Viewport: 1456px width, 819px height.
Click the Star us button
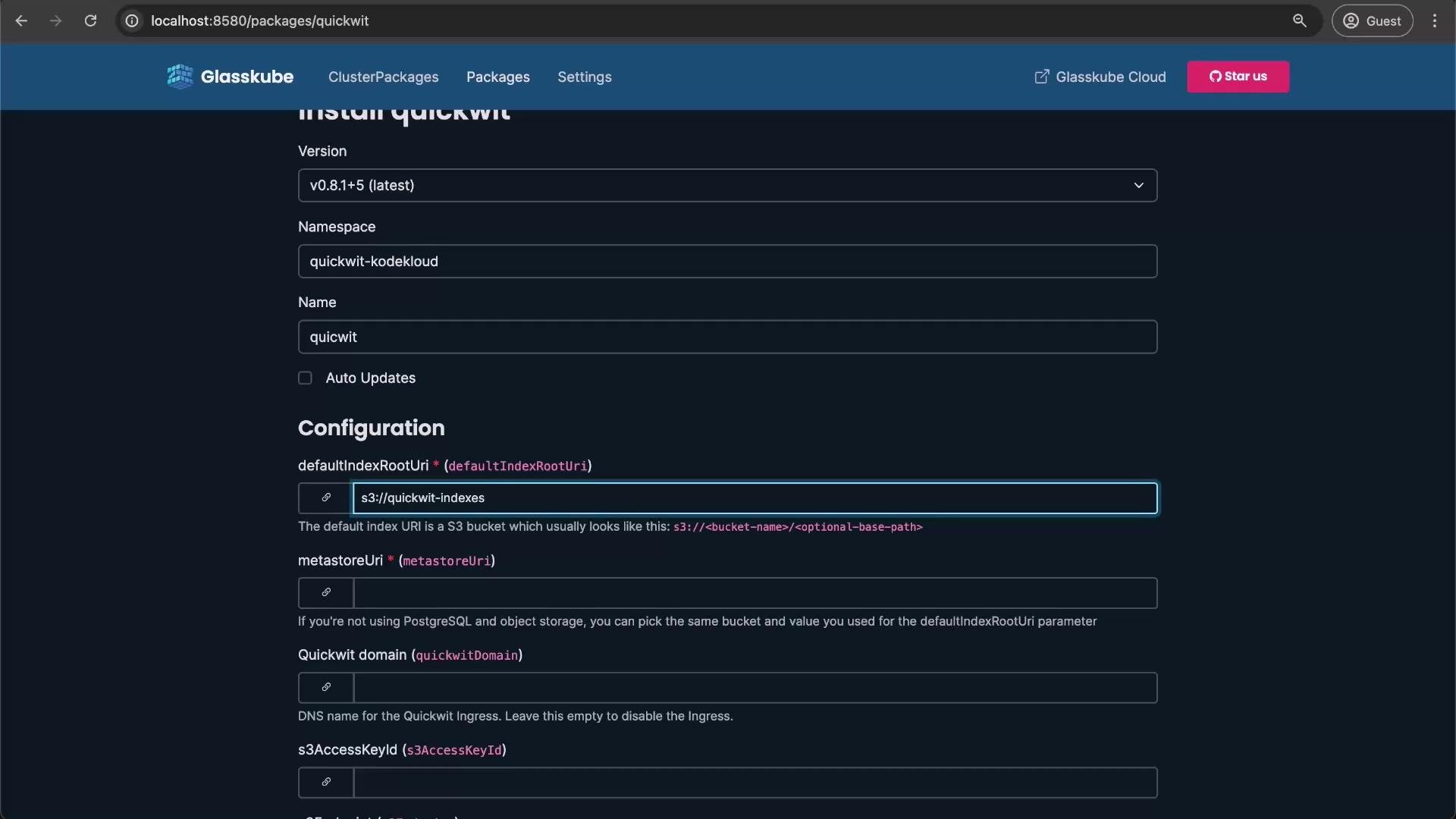(1238, 77)
